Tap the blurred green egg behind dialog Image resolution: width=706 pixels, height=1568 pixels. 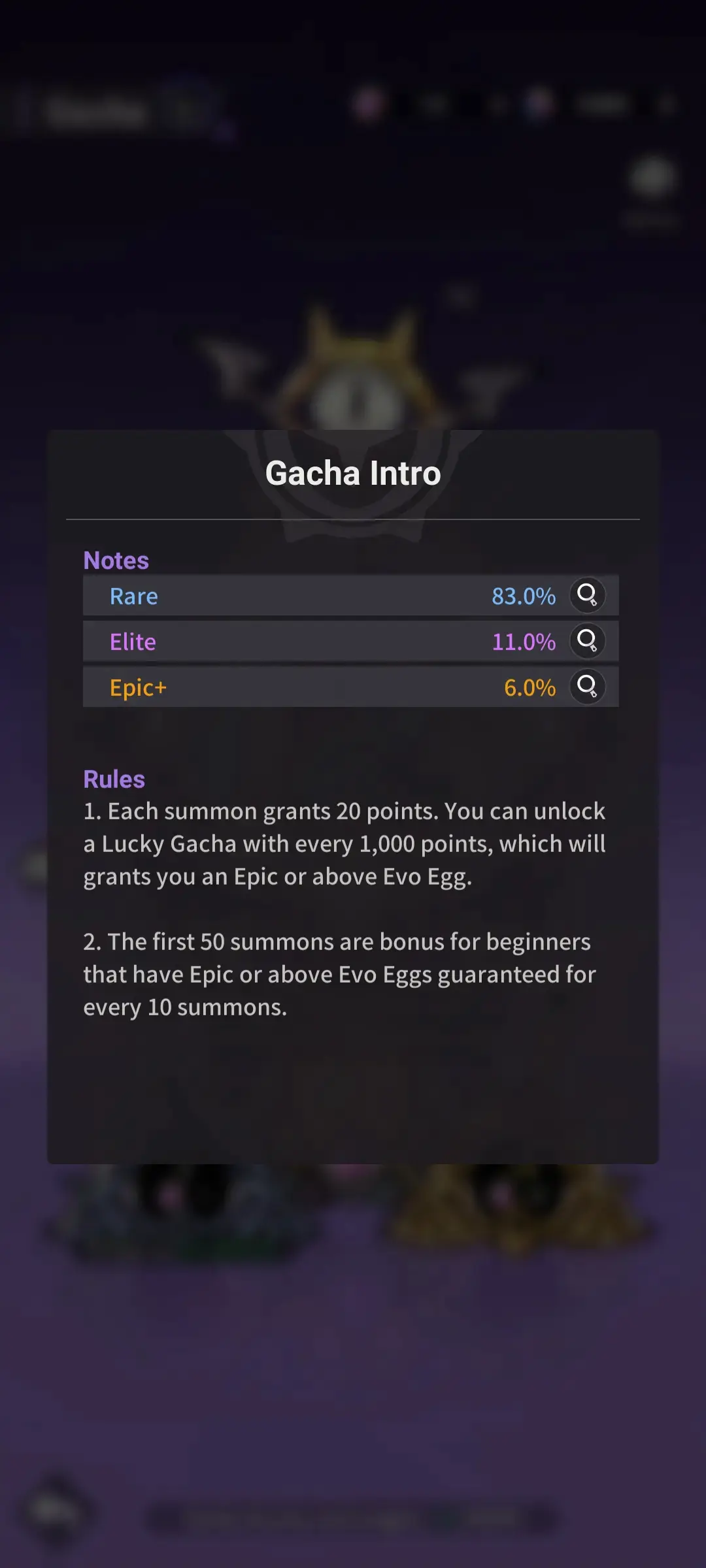[186, 1209]
